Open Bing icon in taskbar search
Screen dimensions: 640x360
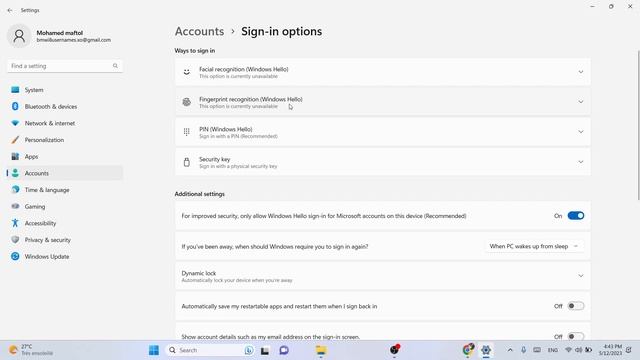tap(249, 350)
